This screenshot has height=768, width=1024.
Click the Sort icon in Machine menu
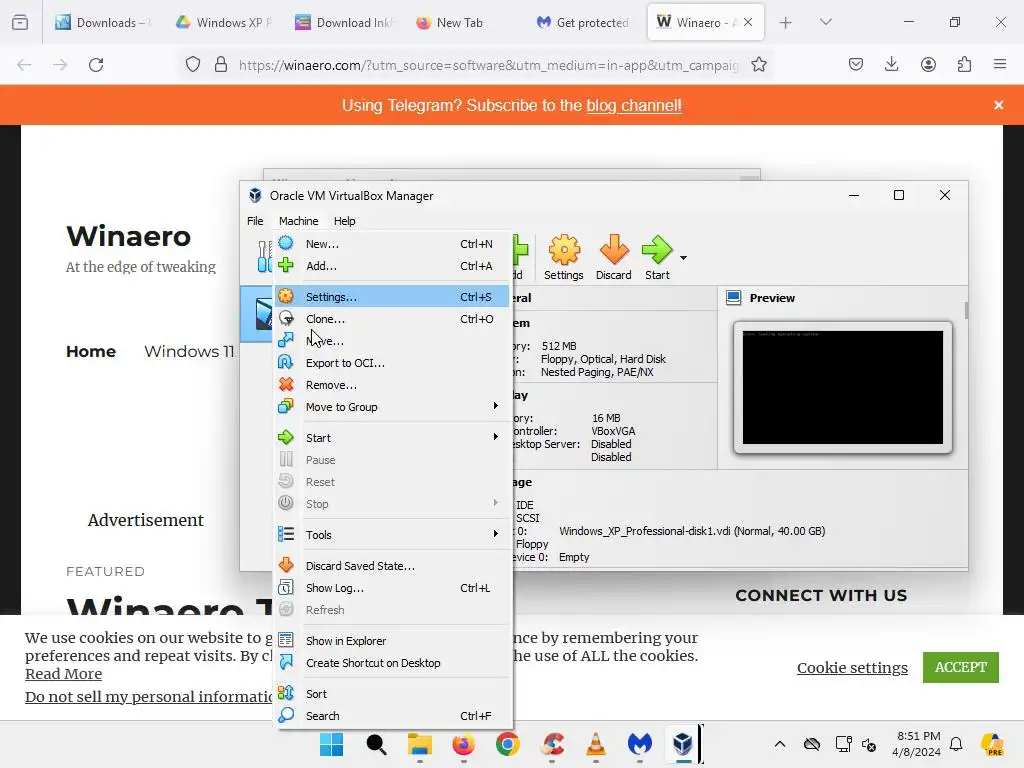pyautogui.click(x=286, y=694)
